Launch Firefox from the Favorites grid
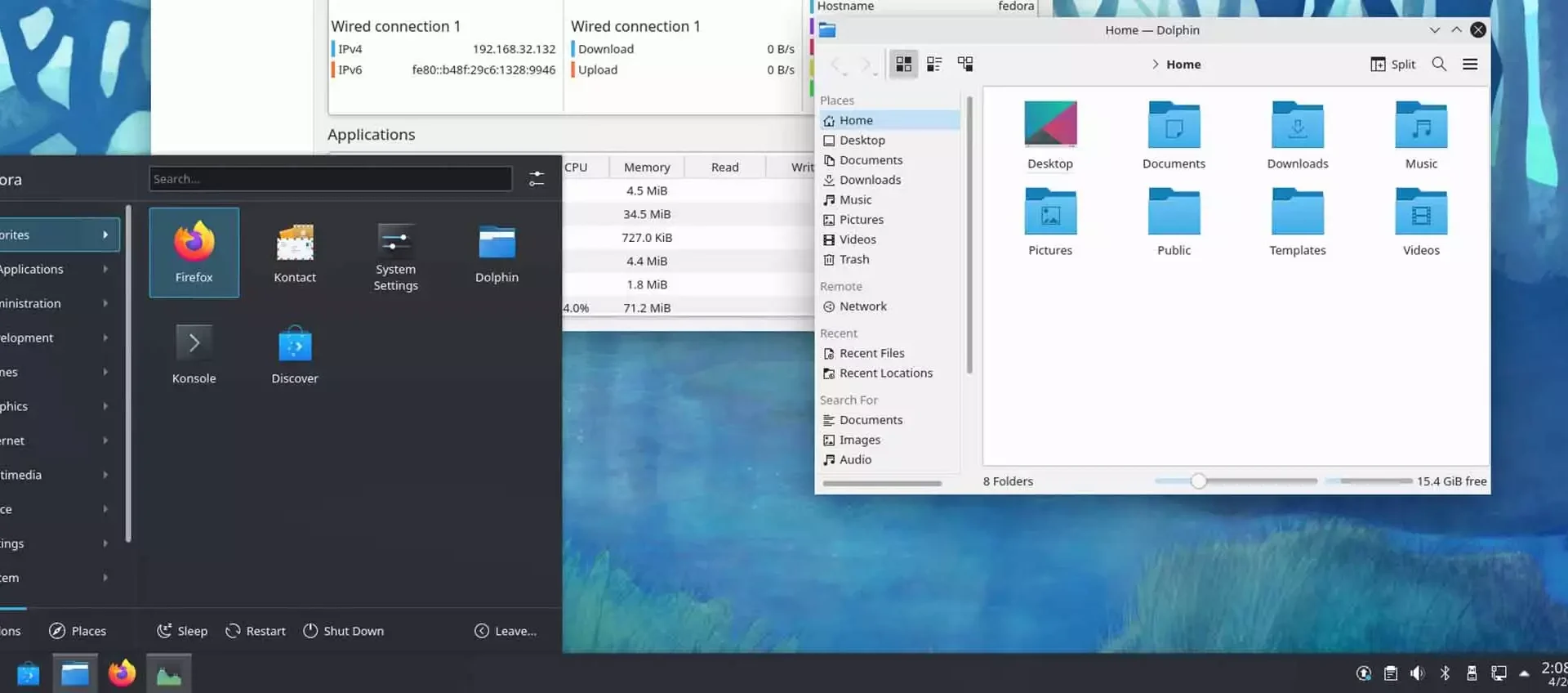 coord(194,253)
